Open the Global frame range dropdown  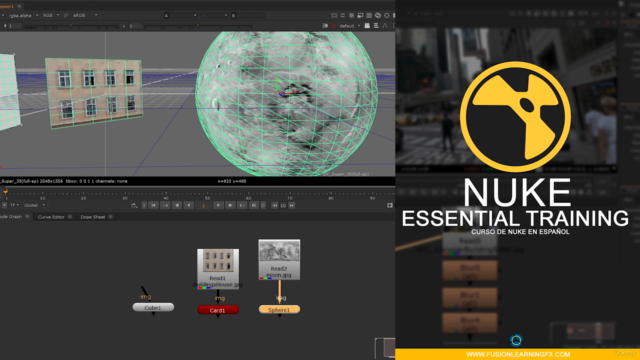(34, 205)
